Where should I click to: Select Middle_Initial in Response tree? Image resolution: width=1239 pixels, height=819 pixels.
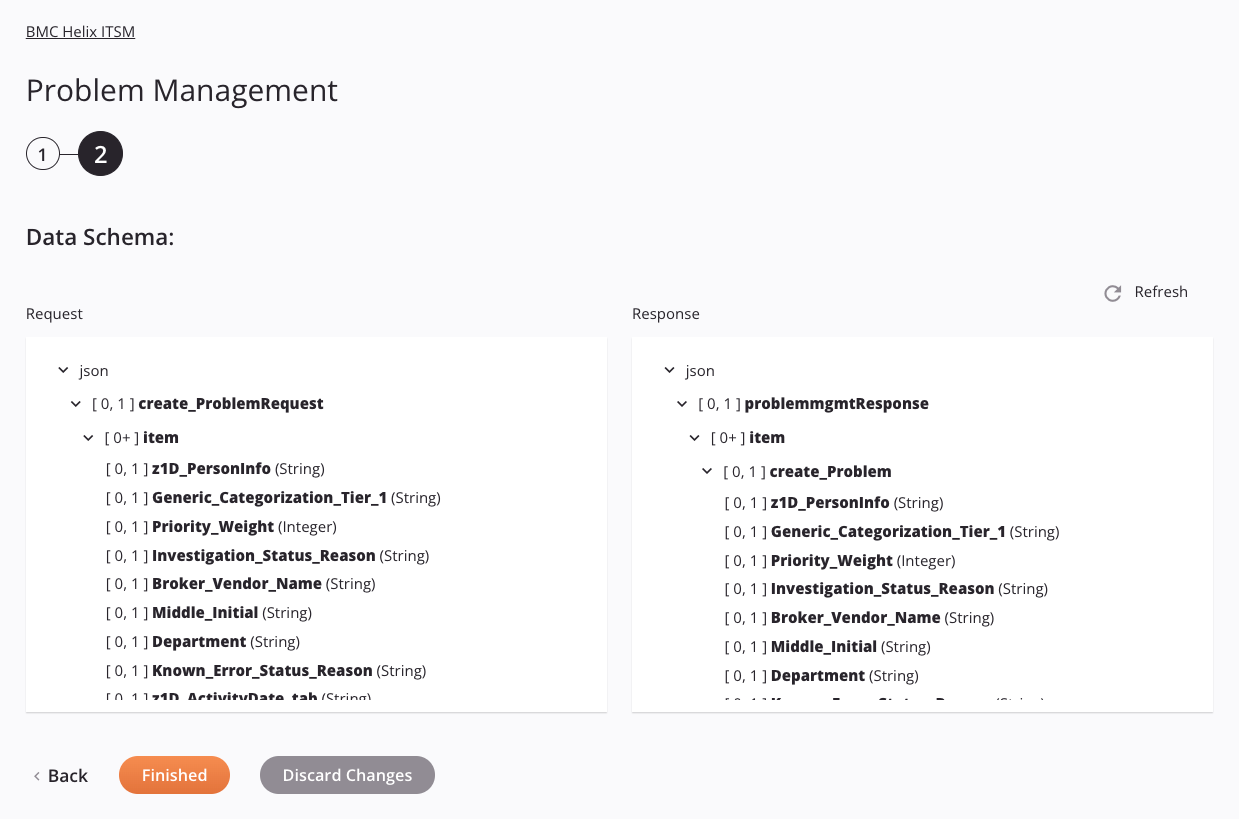pos(828,646)
